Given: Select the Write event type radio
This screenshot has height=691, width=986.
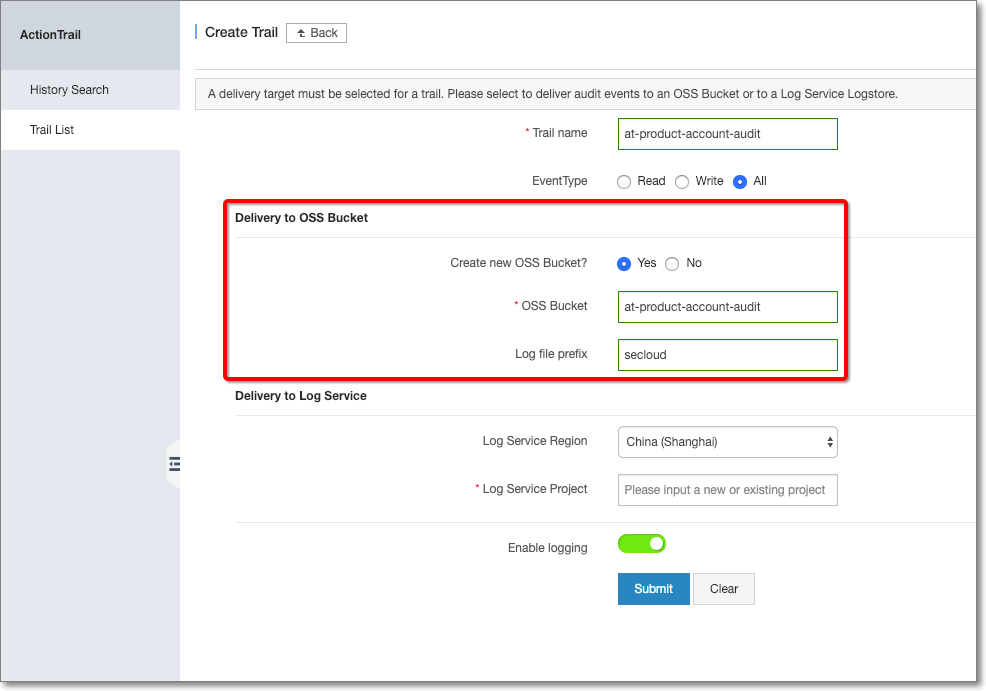Looking at the screenshot, I should [x=682, y=182].
